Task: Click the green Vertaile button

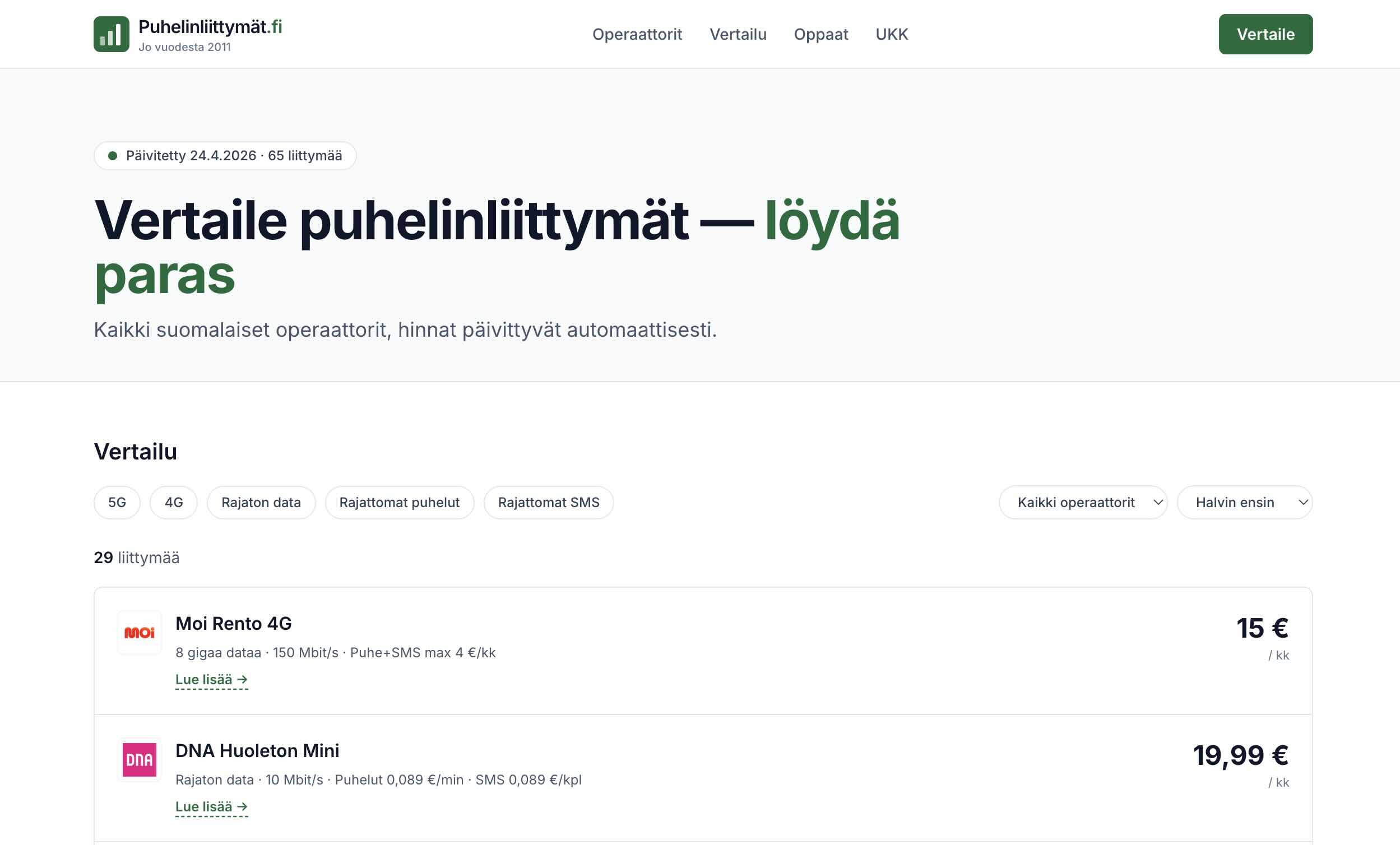Action: (x=1266, y=34)
